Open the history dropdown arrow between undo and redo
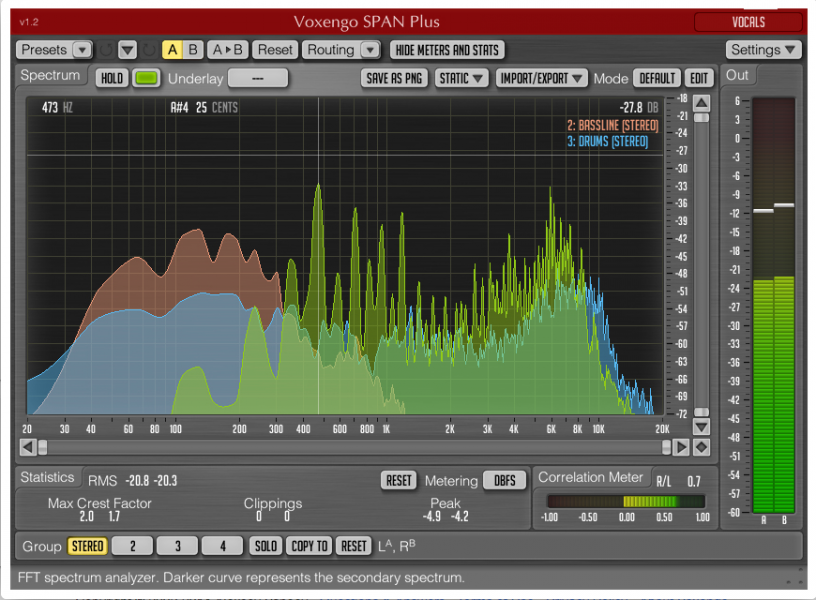The width and height of the screenshot is (816, 600). pos(127,50)
